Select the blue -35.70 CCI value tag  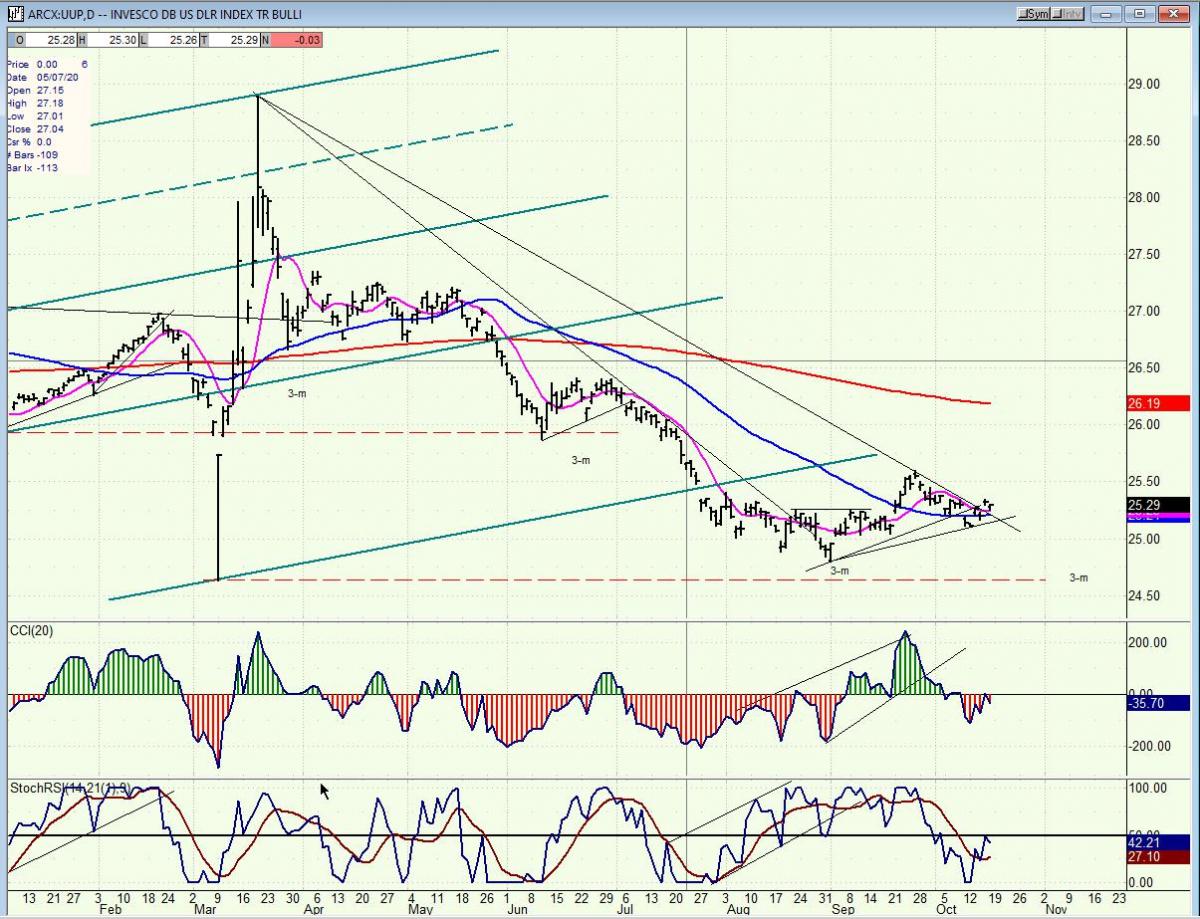coord(1158,703)
